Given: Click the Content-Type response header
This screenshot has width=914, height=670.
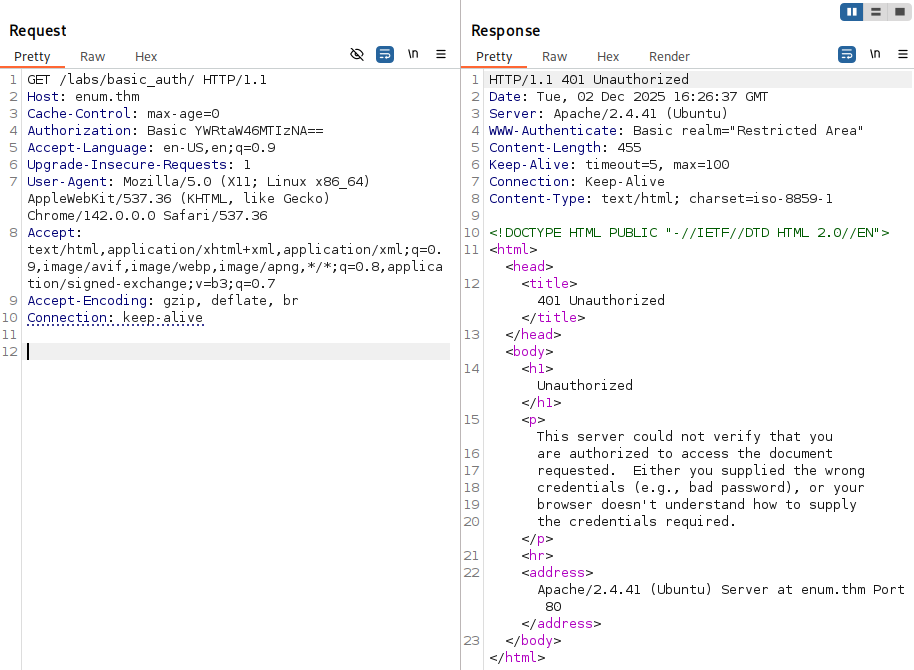Looking at the screenshot, I should pyautogui.click(x=660, y=198).
